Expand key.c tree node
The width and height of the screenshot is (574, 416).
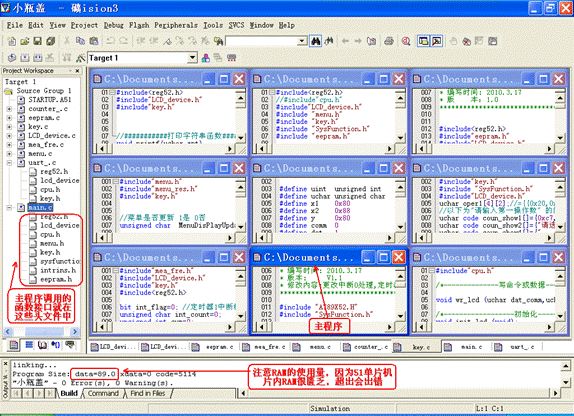point(10,127)
